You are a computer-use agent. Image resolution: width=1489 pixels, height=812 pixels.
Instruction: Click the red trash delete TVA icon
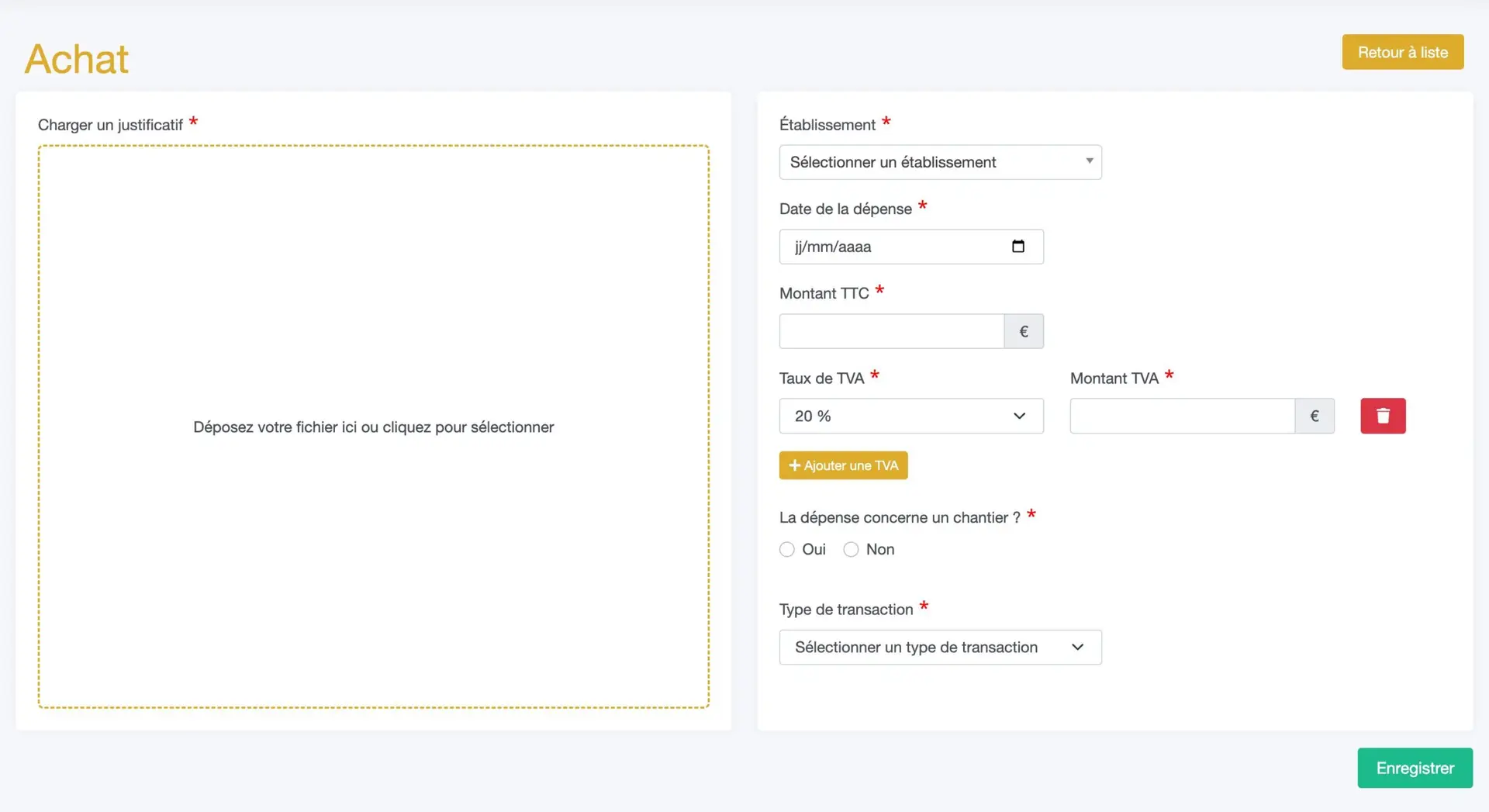1383,416
